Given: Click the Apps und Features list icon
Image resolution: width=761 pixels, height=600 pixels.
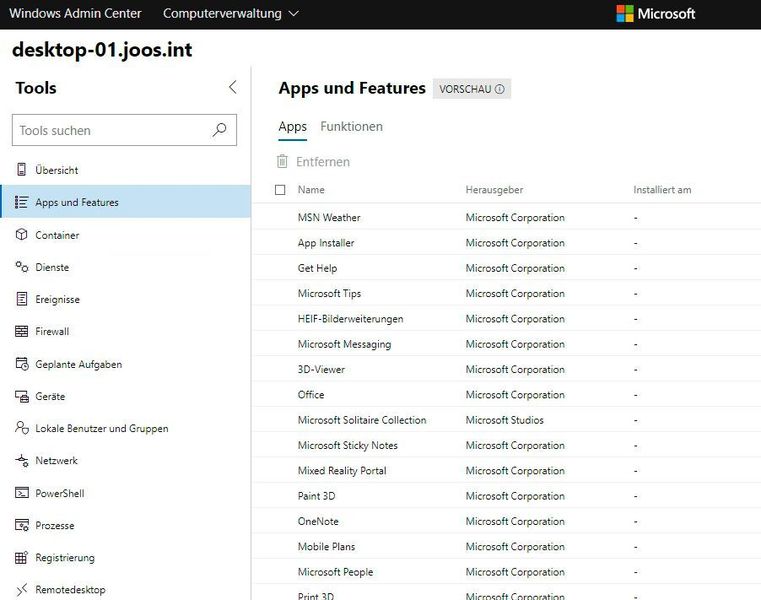Looking at the screenshot, I should click(21, 202).
